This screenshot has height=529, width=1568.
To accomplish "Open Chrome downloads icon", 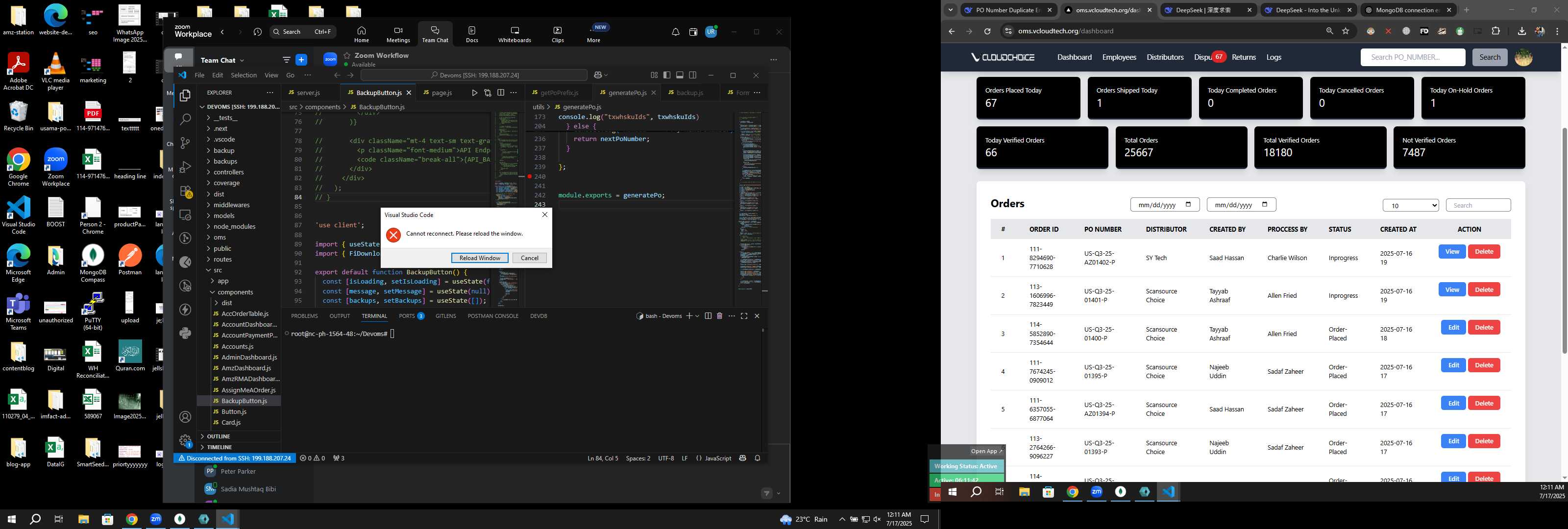I will pyautogui.click(x=1522, y=31).
